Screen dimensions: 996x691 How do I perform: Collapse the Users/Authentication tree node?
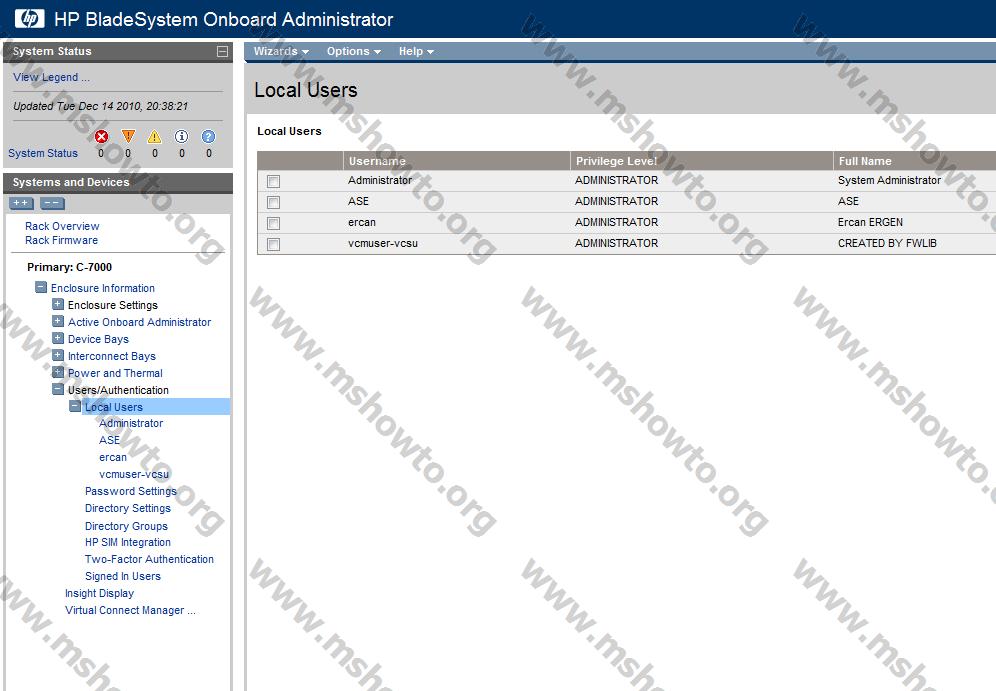pyautogui.click(x=58, y=389)
